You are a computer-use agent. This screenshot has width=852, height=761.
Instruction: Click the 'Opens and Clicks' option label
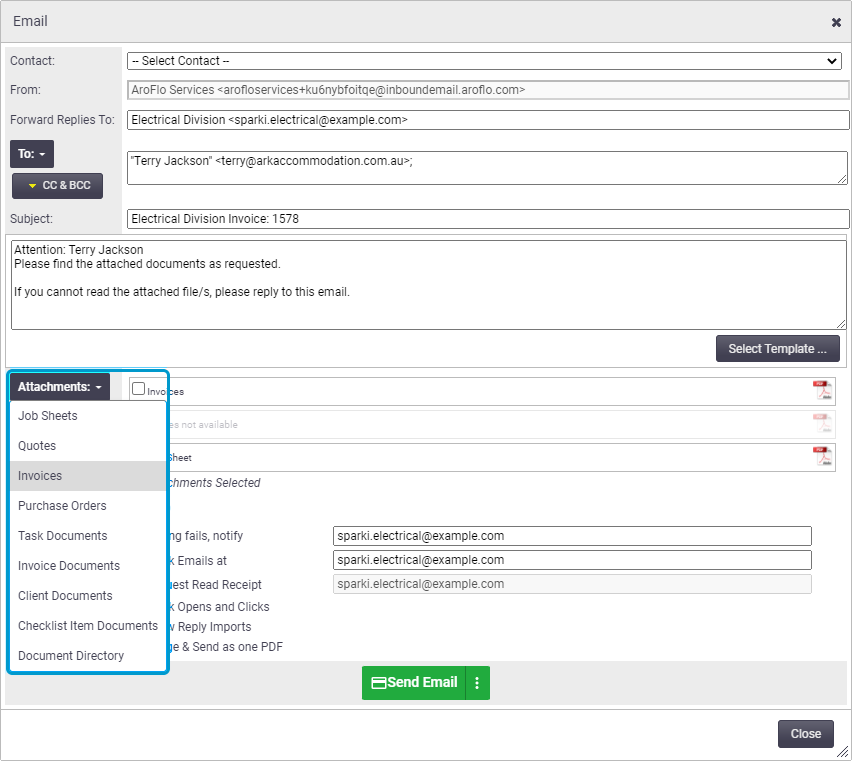click(x=223, y=607)
